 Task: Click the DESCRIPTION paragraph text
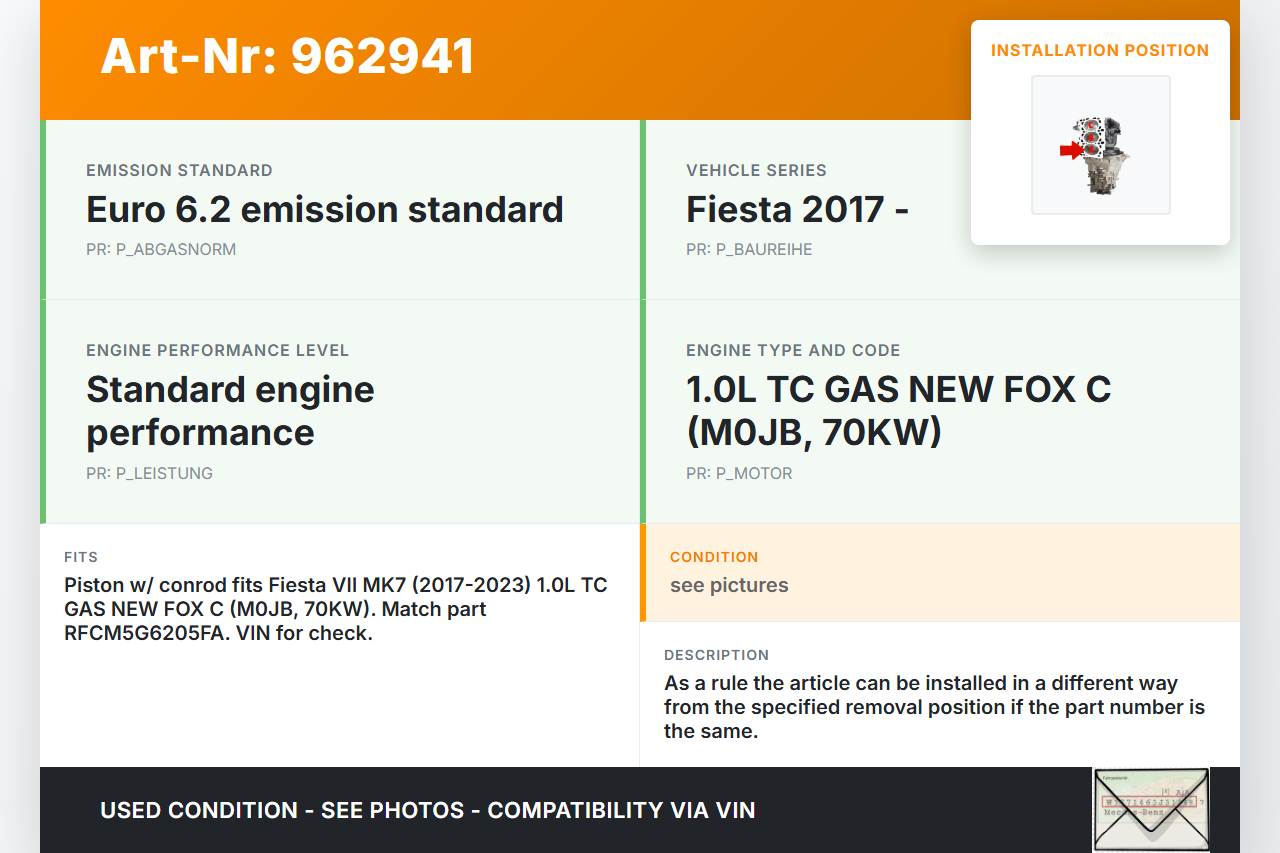pos(934,707)
